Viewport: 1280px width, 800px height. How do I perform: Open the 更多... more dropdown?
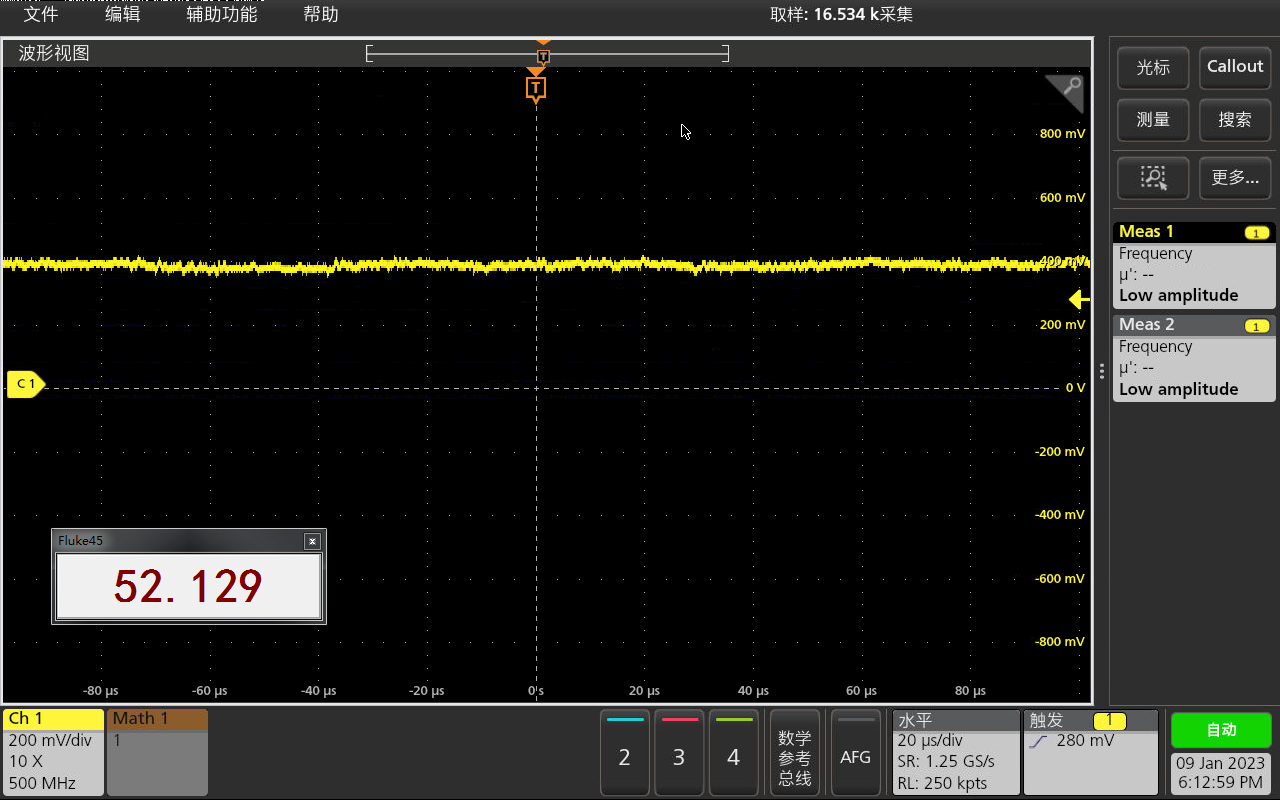[1235, 178]
